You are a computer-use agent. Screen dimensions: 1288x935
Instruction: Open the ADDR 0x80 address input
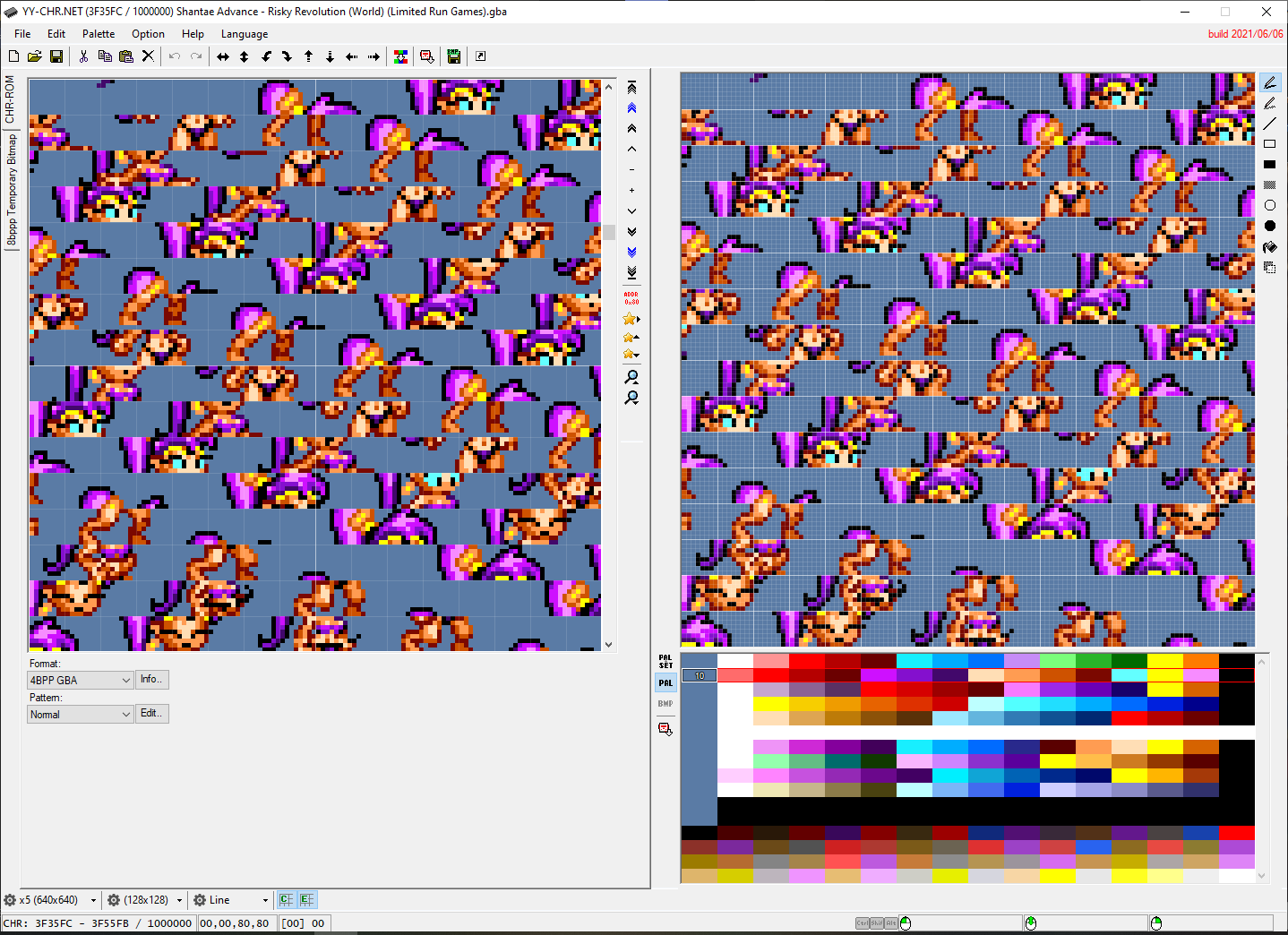point(631,298)
